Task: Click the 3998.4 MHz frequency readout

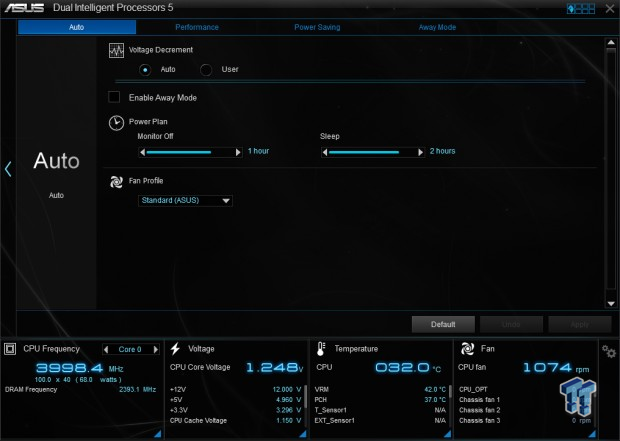Action: [79, 368]
